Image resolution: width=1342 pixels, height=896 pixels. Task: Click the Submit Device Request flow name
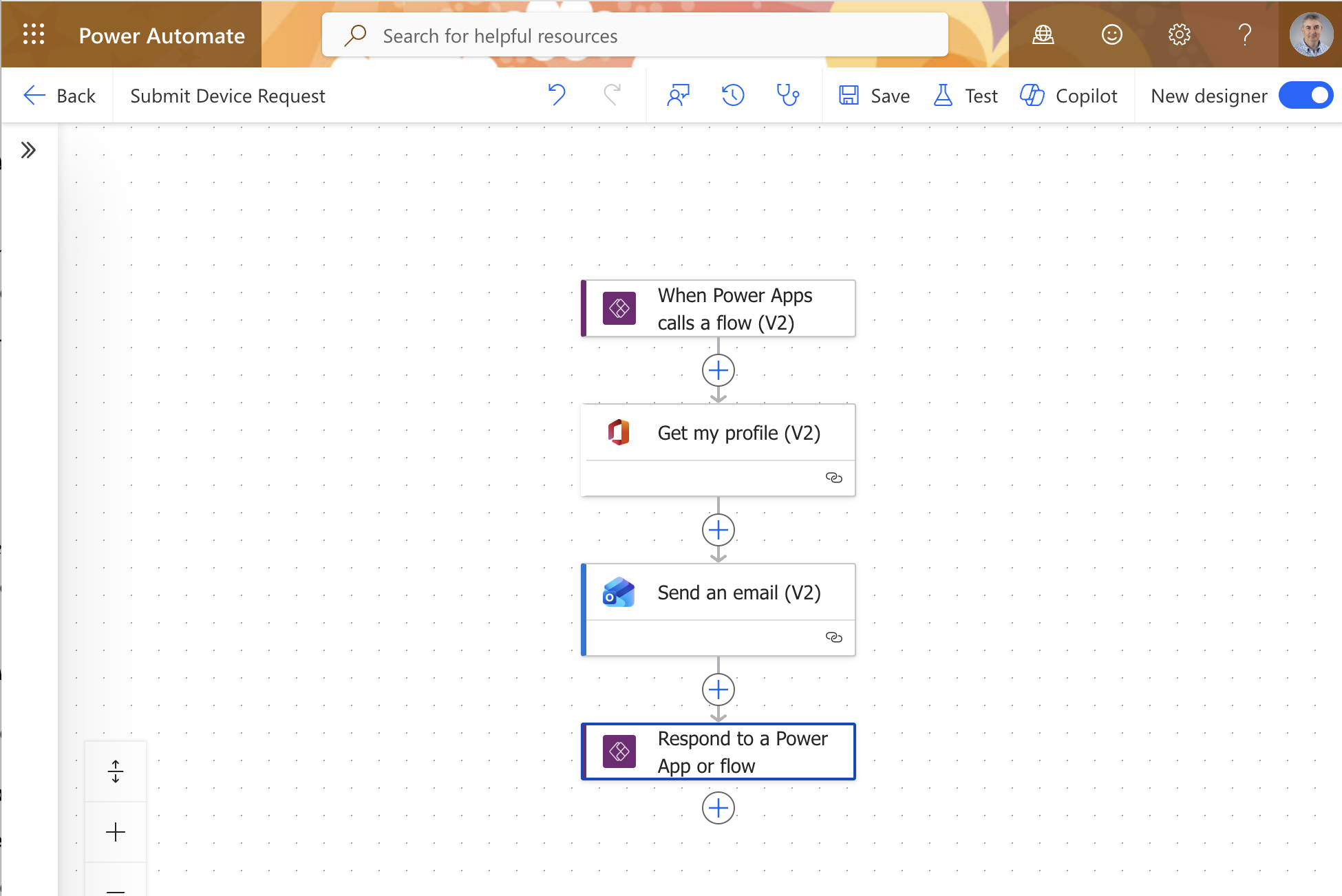(x=228, y=96)
